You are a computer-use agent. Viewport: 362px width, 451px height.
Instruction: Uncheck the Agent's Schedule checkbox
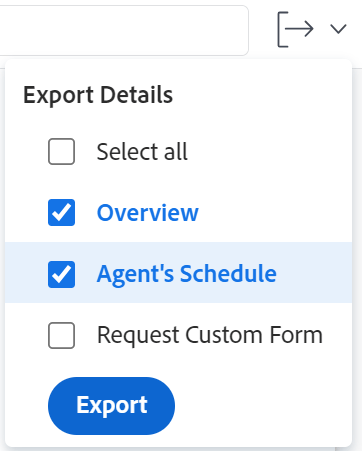[61, 274]
